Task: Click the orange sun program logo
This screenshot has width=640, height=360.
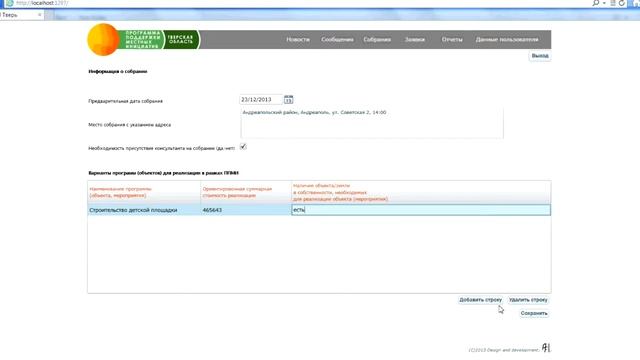Action: coord(103,40)
